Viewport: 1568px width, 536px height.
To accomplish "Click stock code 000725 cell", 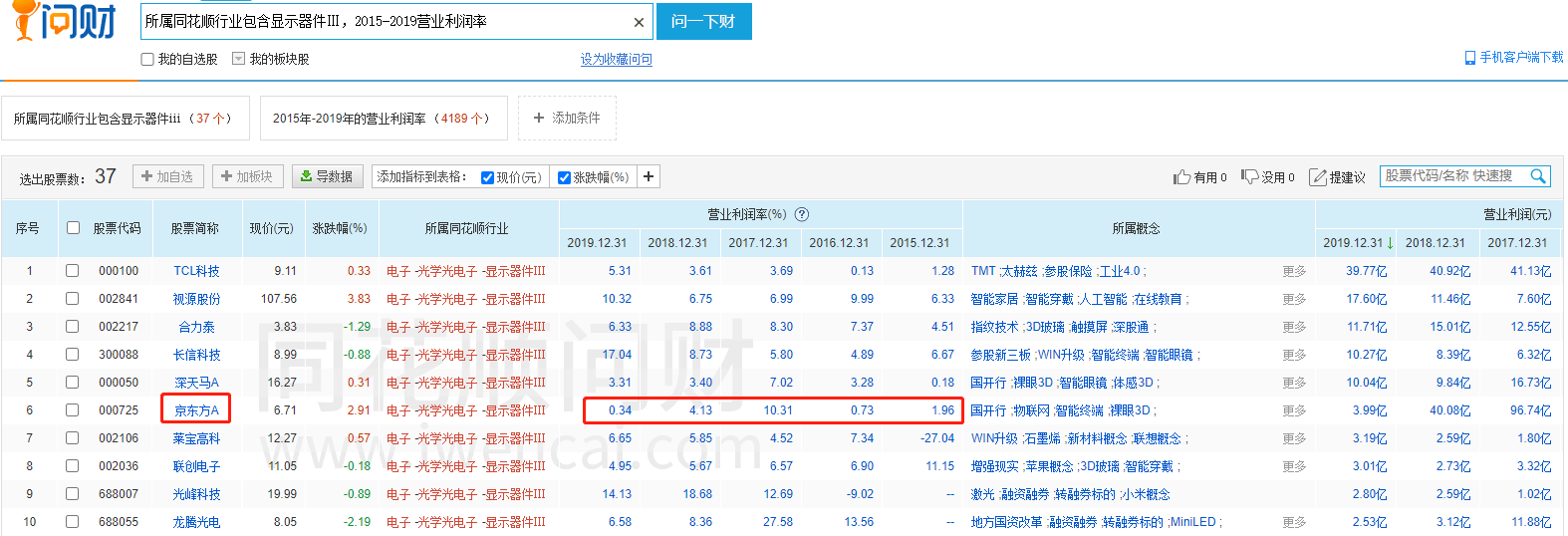I will (119, 410).
